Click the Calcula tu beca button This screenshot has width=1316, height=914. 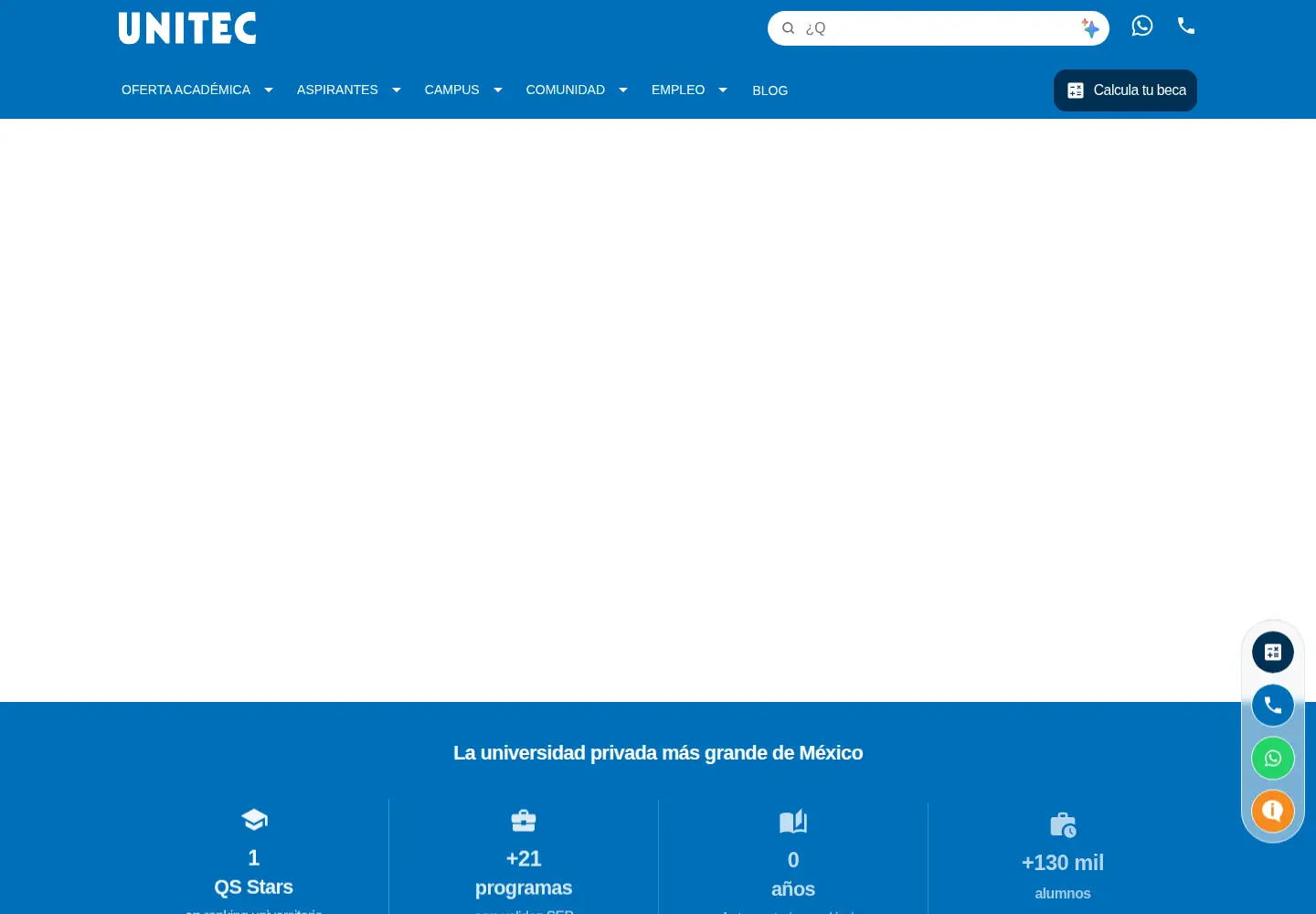point(1125,90)
